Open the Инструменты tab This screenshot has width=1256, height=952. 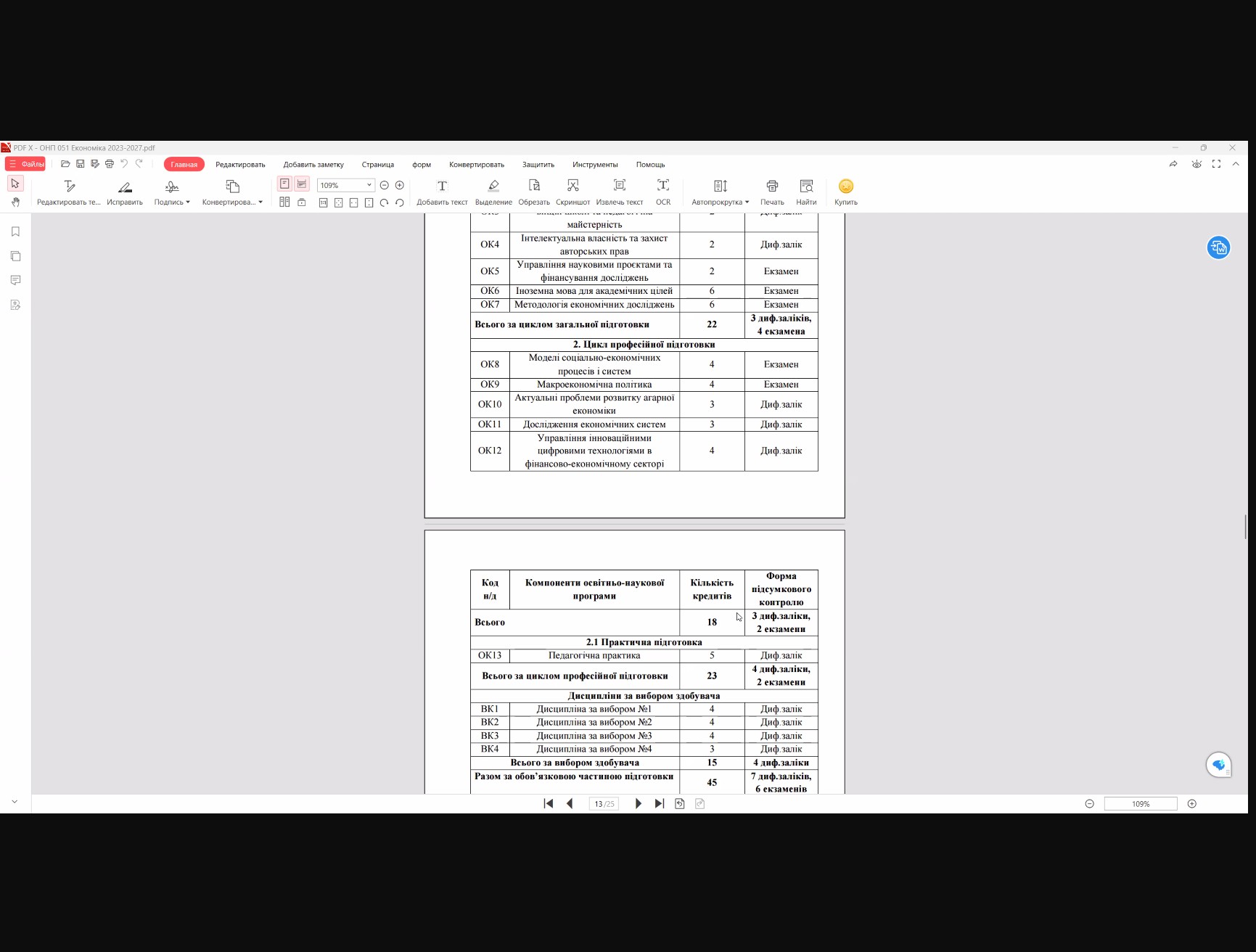(x=595, y=165)
